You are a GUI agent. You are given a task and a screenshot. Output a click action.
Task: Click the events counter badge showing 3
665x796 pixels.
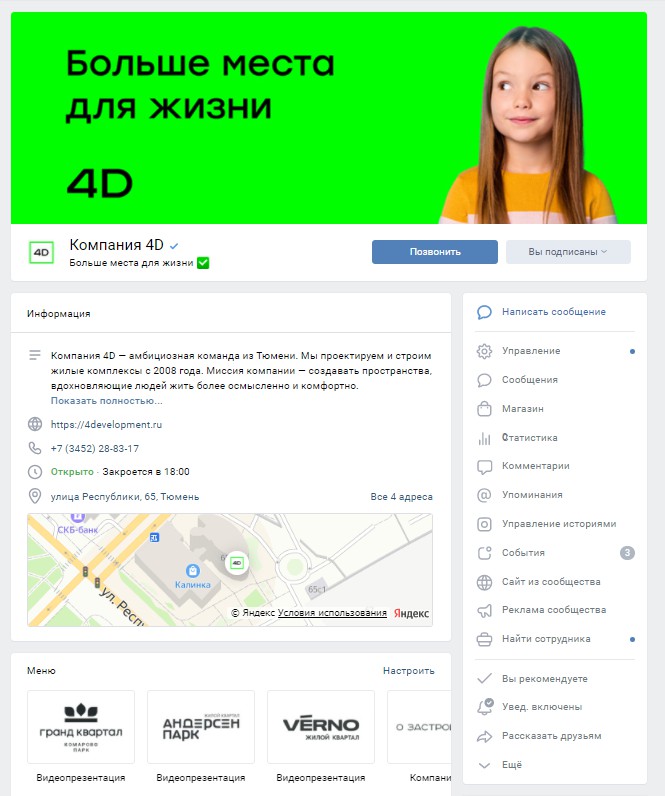(627, 553)
